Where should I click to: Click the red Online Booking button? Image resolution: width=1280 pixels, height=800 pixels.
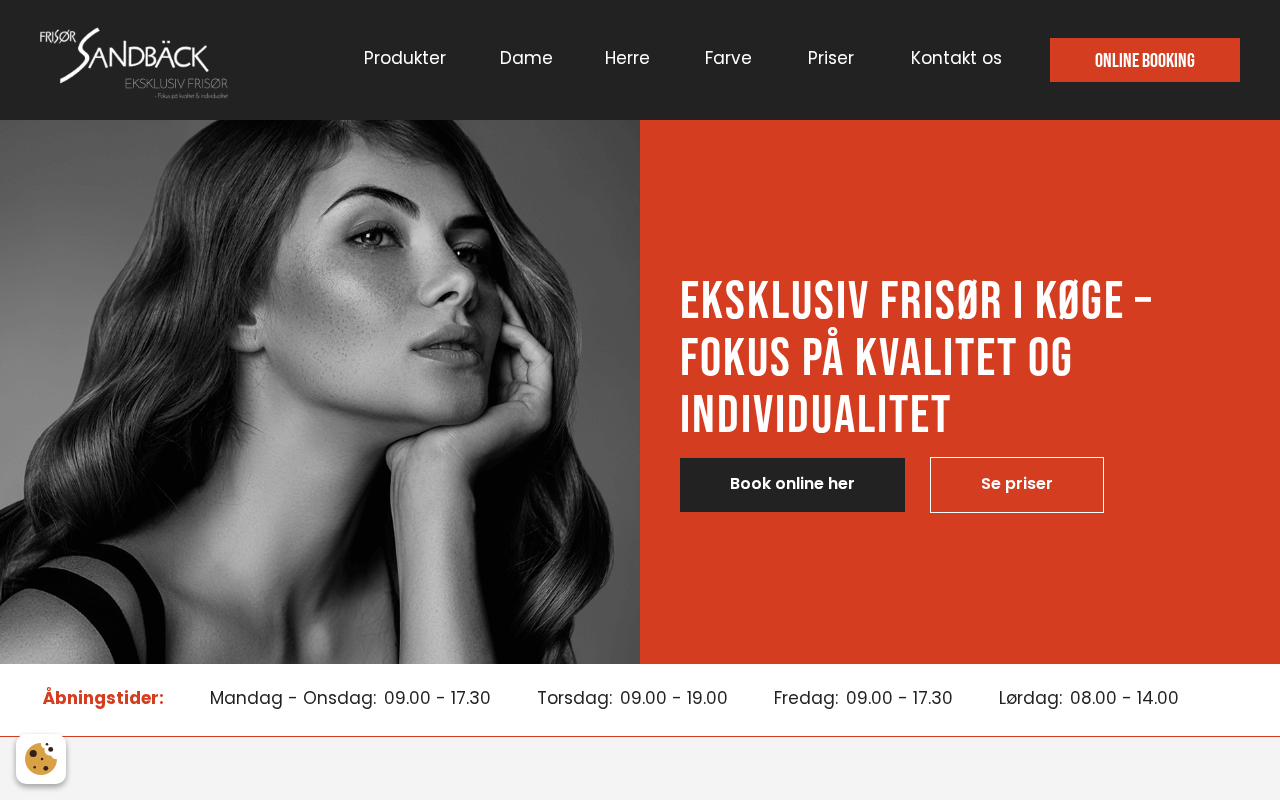[1145, 60]
